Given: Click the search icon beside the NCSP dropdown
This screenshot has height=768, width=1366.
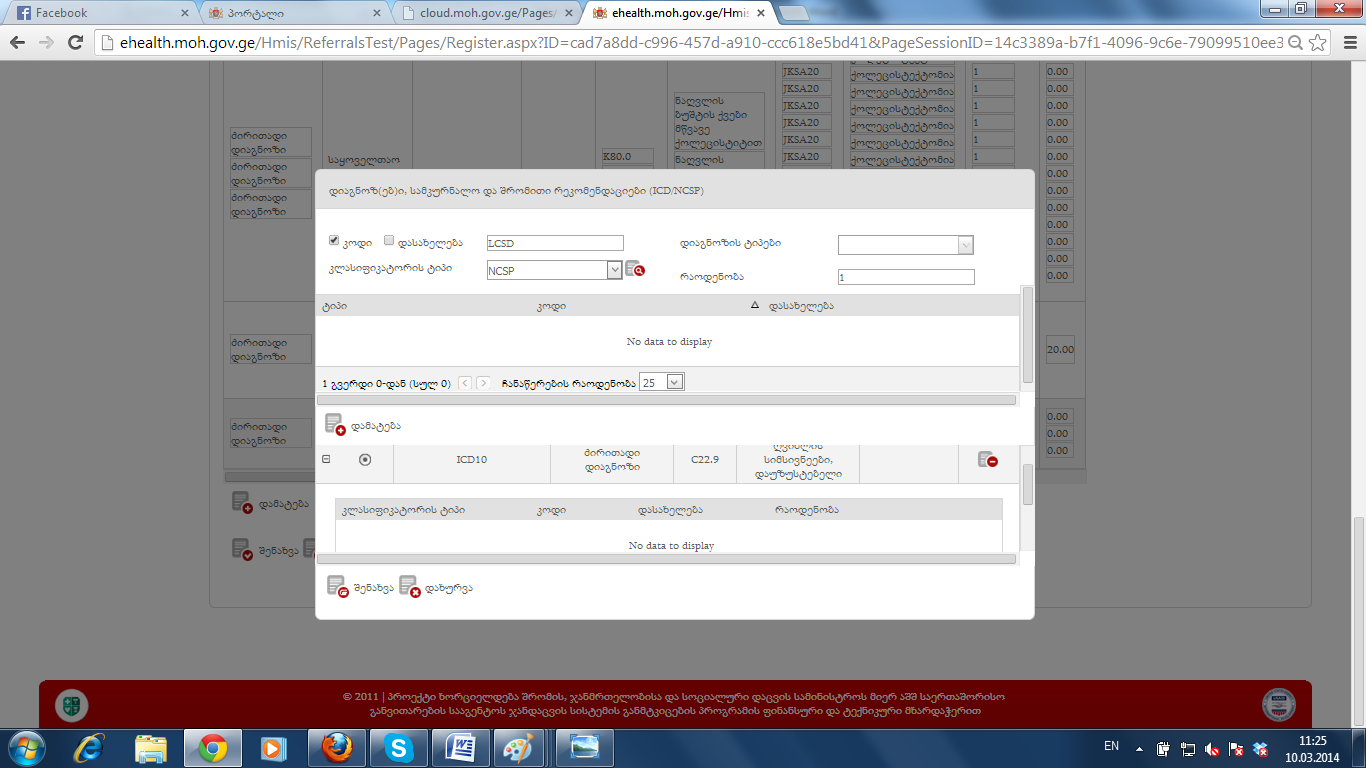Looking at the screenshot, I should pyautogui.click(x=635, y=269).
